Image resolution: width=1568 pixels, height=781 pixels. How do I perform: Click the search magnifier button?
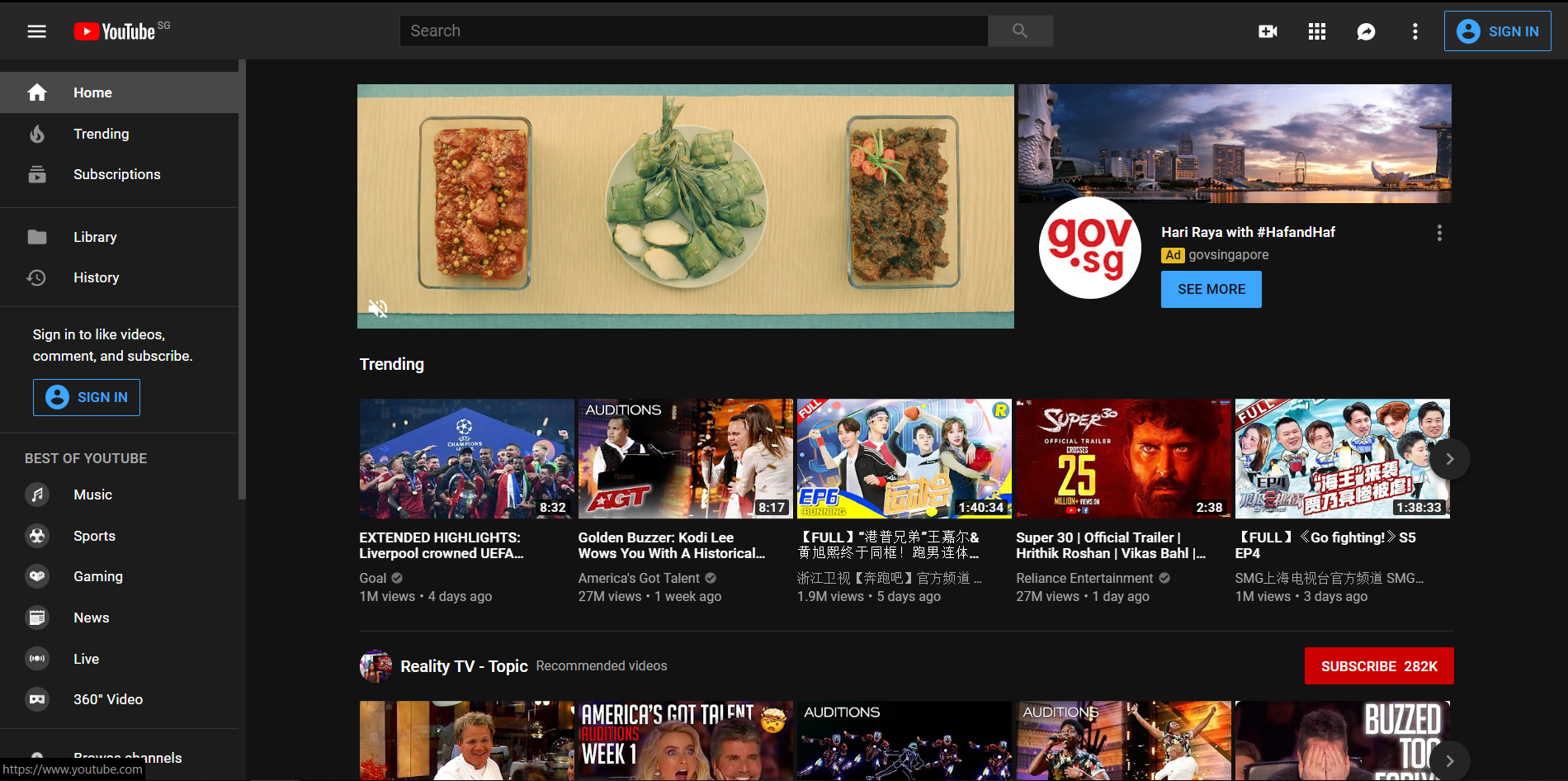1020,31
